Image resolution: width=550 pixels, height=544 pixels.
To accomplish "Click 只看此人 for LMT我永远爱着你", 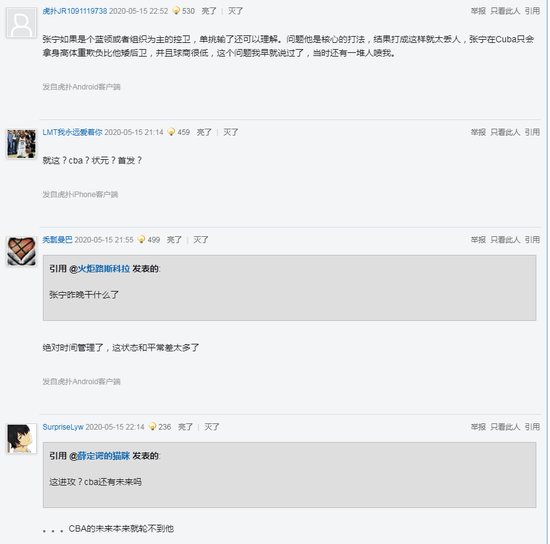I will [x=505, y=132].
